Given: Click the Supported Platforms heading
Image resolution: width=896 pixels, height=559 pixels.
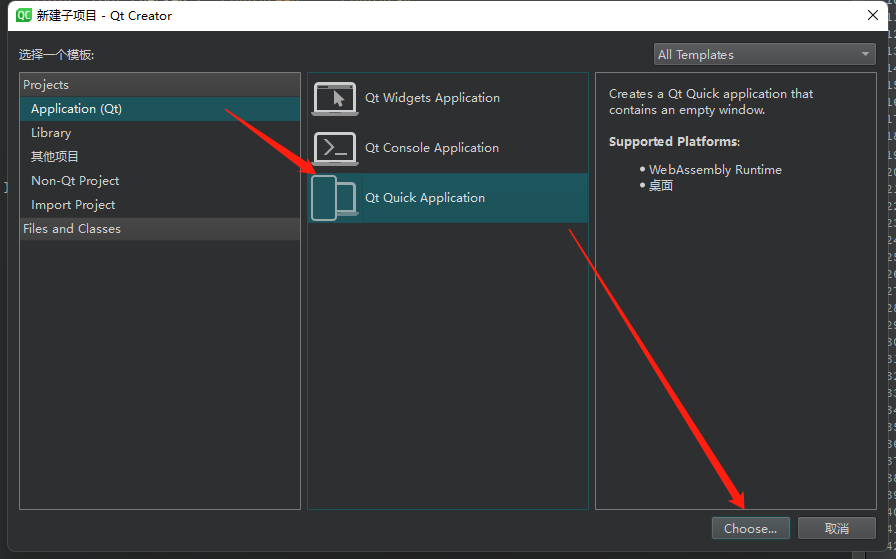Looking at the screenshot, I should [674, 142].
